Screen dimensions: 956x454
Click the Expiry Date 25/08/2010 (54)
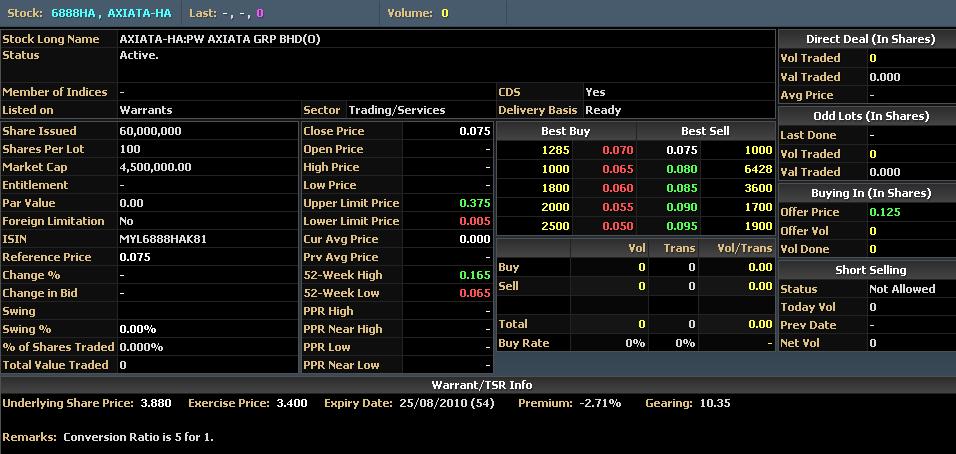[447, 403]
